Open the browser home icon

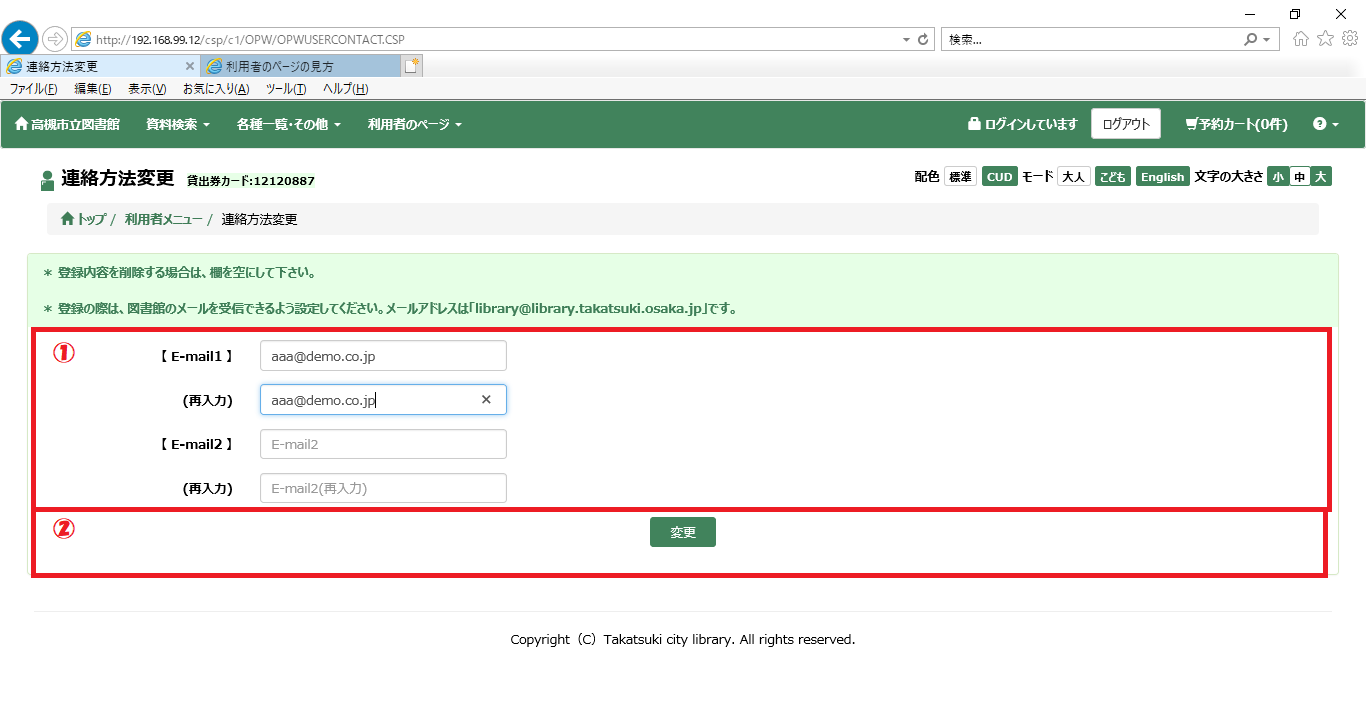click(1301, 39)
